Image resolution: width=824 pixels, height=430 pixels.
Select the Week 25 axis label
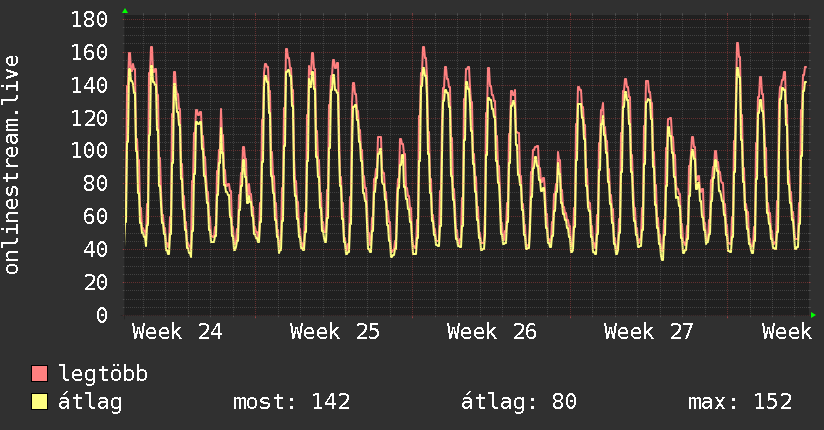(335, 332)
